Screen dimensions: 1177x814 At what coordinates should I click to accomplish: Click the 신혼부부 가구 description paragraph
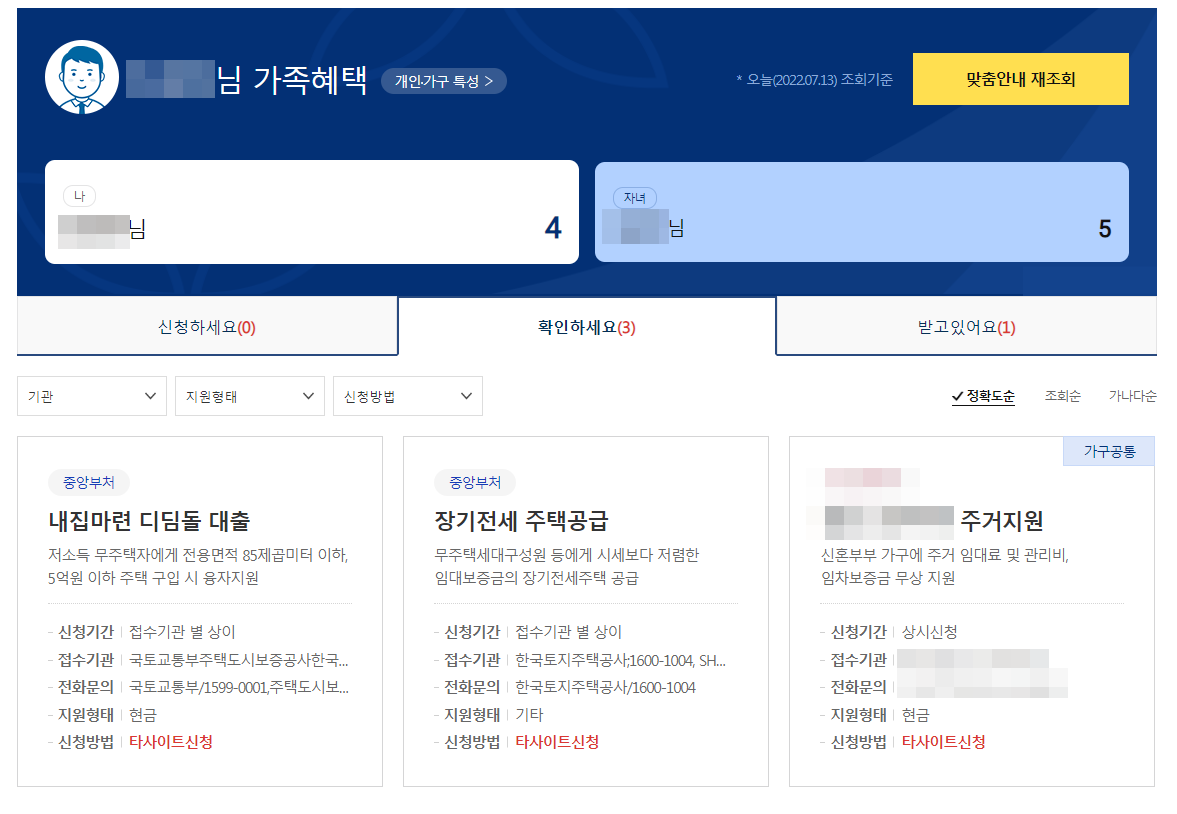[944, 566]
